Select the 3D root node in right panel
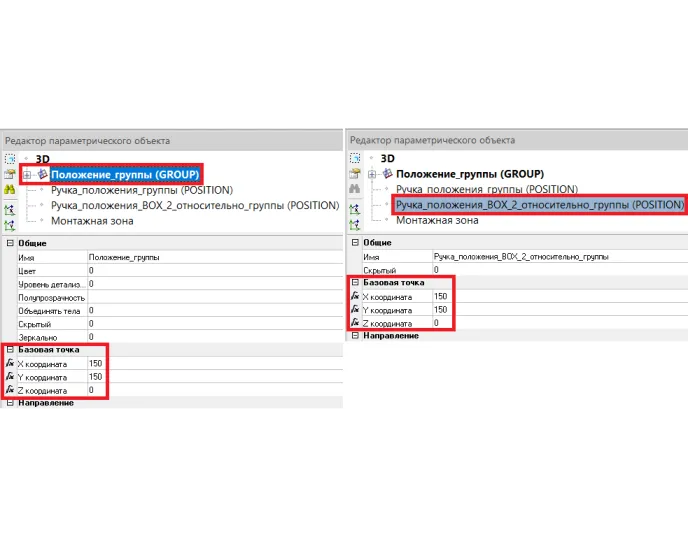This screenshot has height=537, width=688. 387,158
